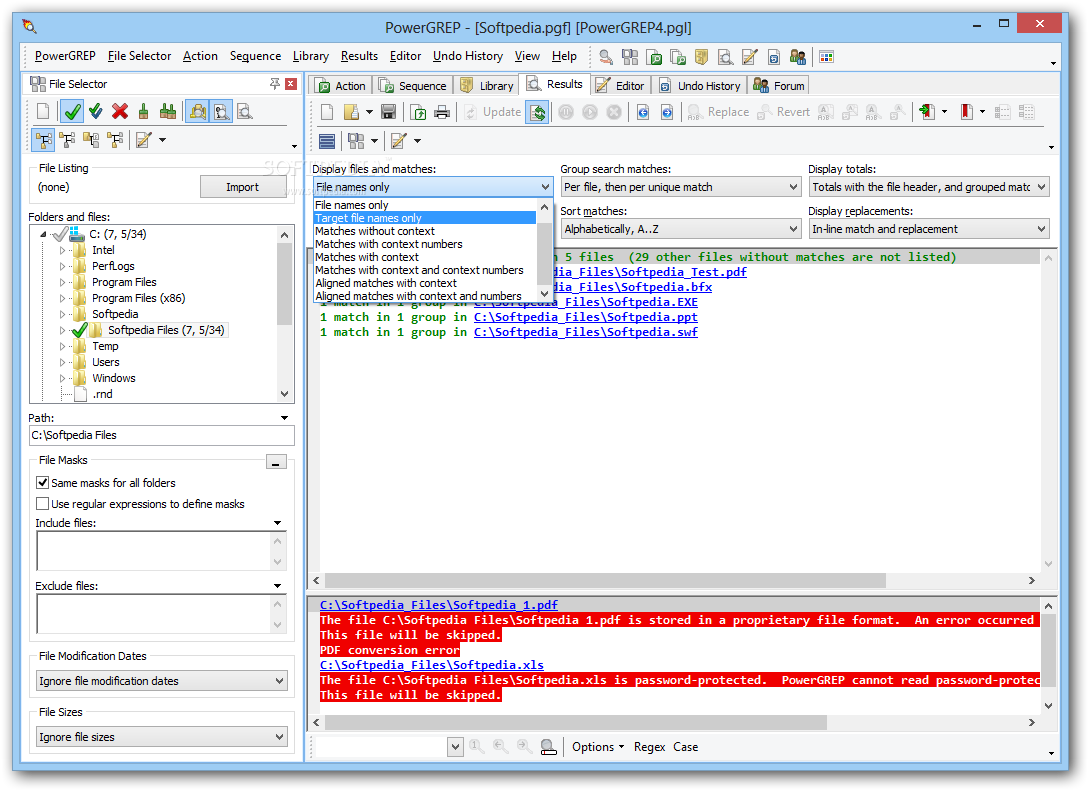Open the Softpedia.xls error link
This screenshot has height=791, width=1089.
click(x=431, y=665)
